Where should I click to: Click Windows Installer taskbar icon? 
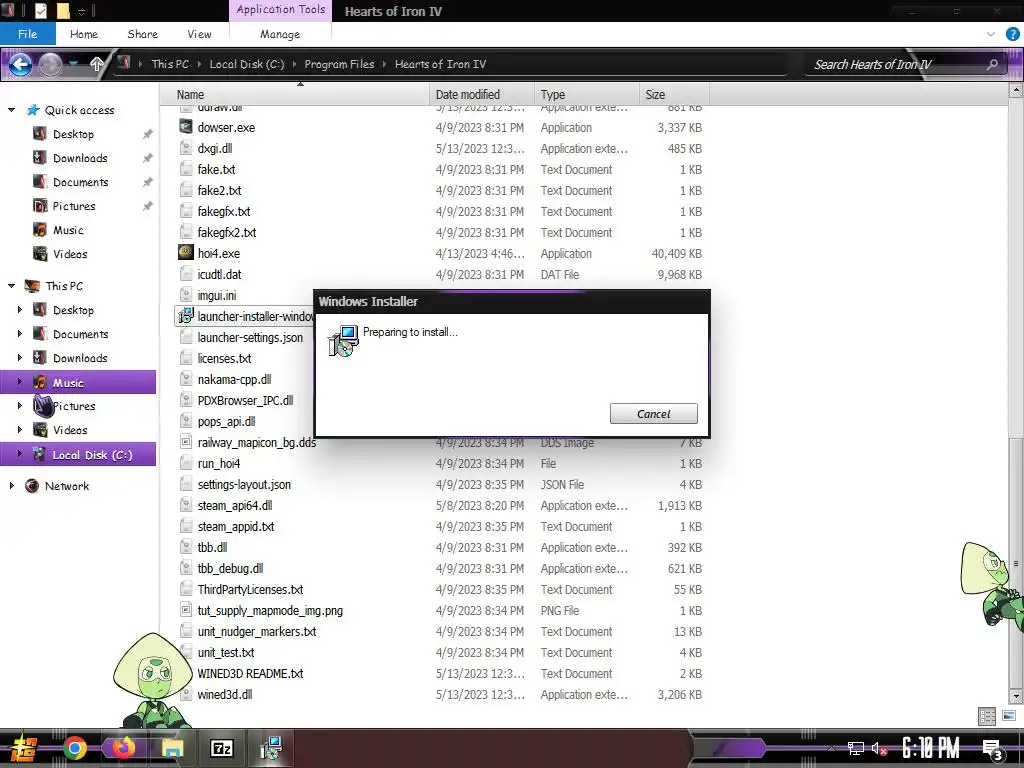pos(270,748)
